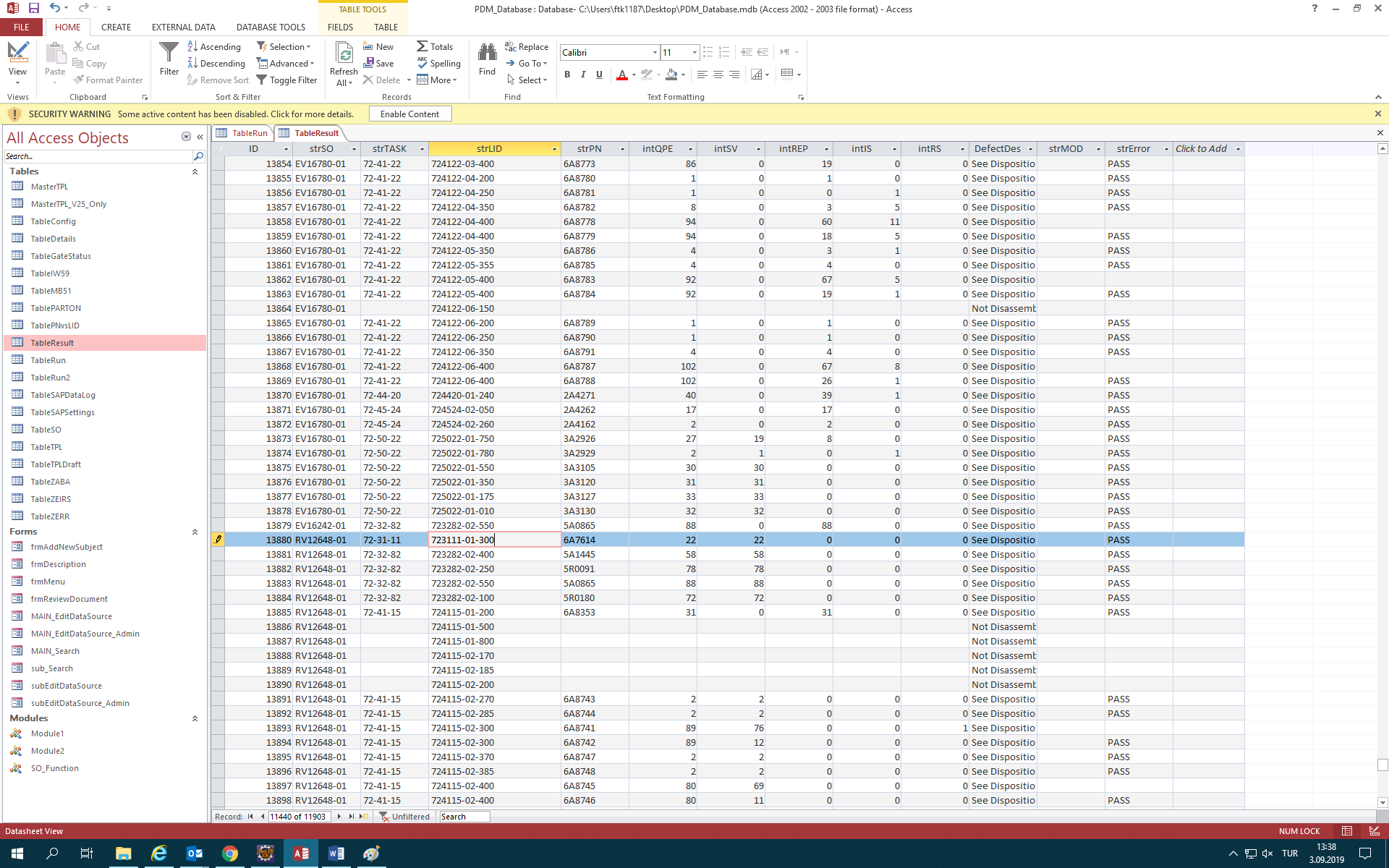The image size is (1389, 868).
Task: Toggle bold text formatting
Action: click(567, 75)
